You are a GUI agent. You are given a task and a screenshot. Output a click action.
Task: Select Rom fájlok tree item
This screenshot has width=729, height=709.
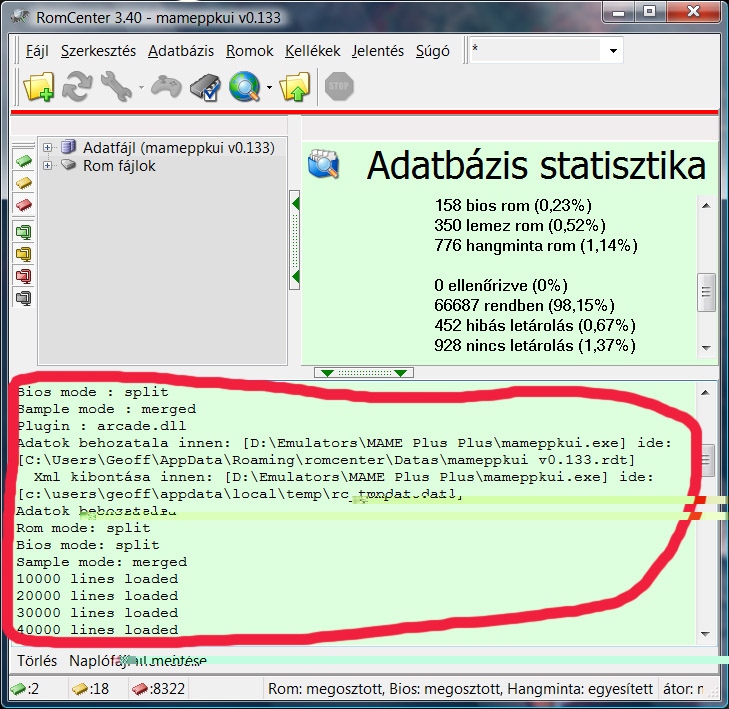pyautogui.click(x=119, y=166)
